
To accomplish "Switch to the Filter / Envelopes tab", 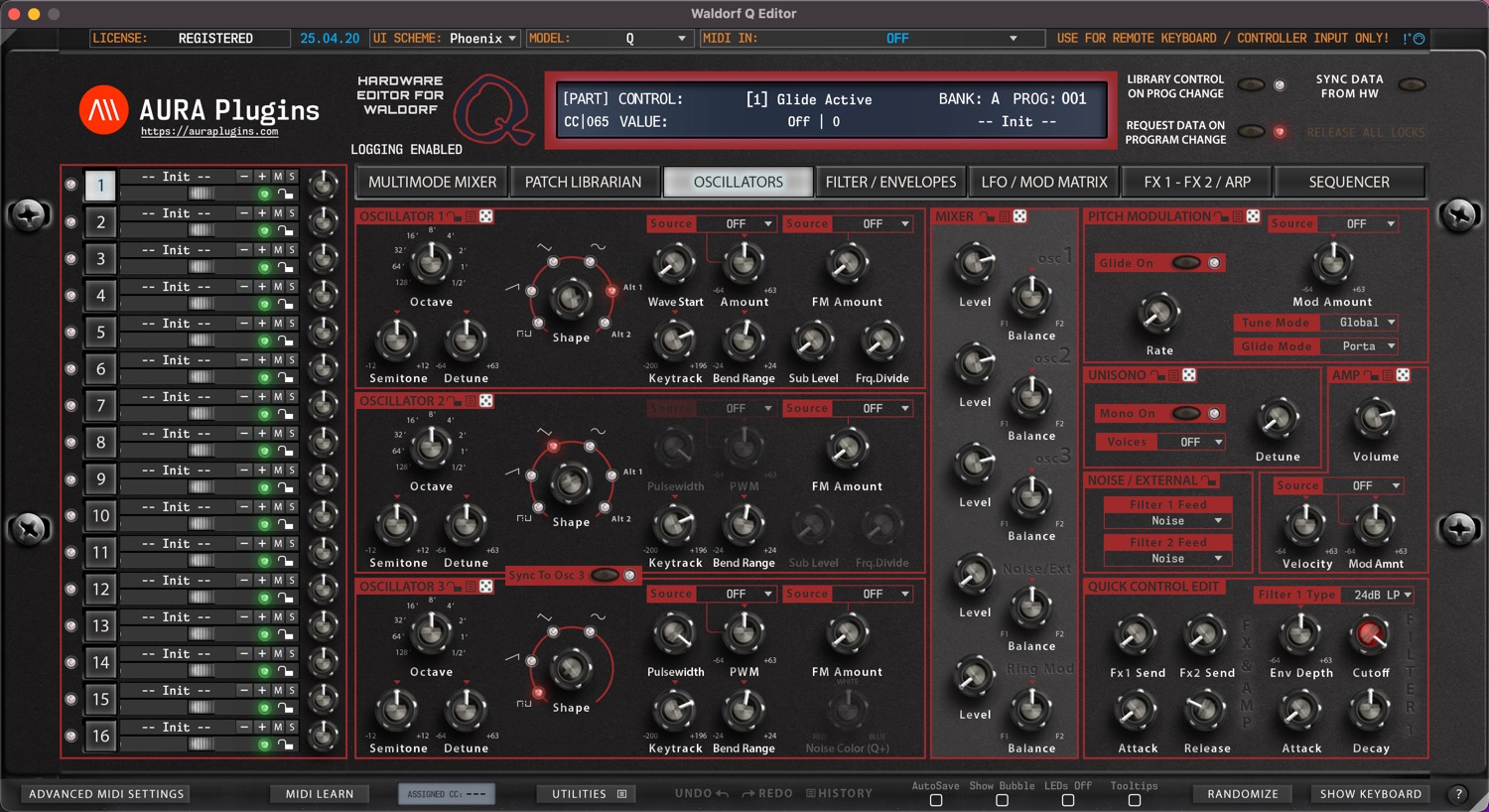I will (890, 182).
